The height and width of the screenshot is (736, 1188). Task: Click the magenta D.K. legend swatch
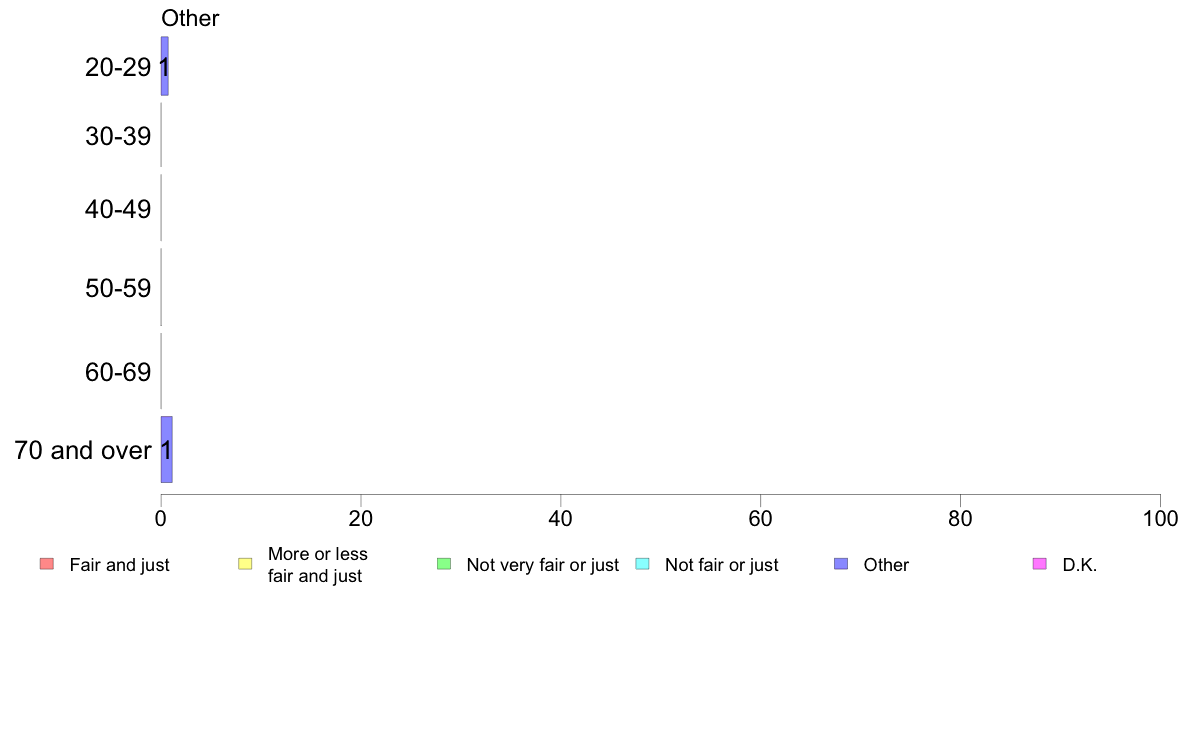[1040, 564]
